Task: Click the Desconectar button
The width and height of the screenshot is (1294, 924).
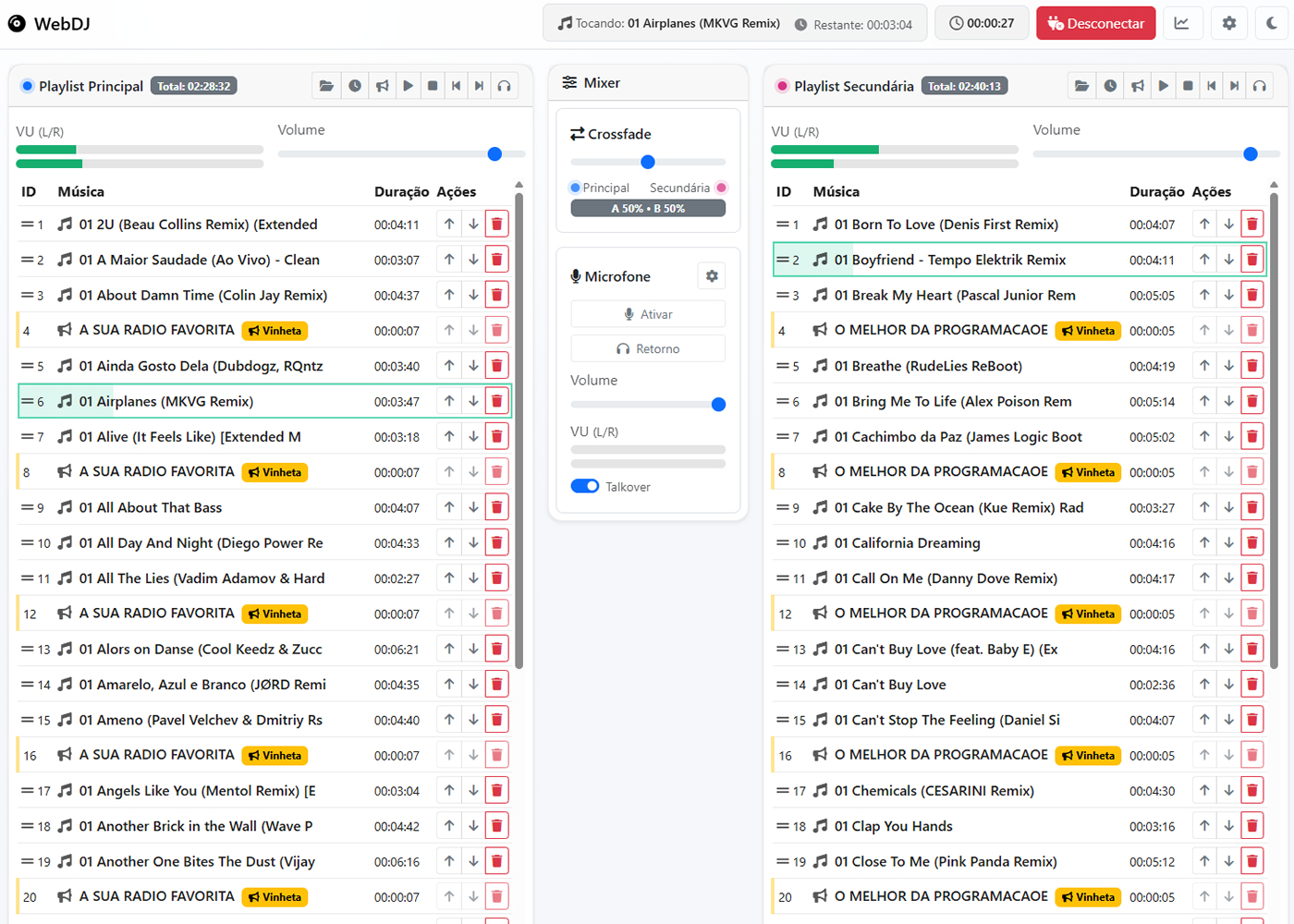Action: (1095, 23)
